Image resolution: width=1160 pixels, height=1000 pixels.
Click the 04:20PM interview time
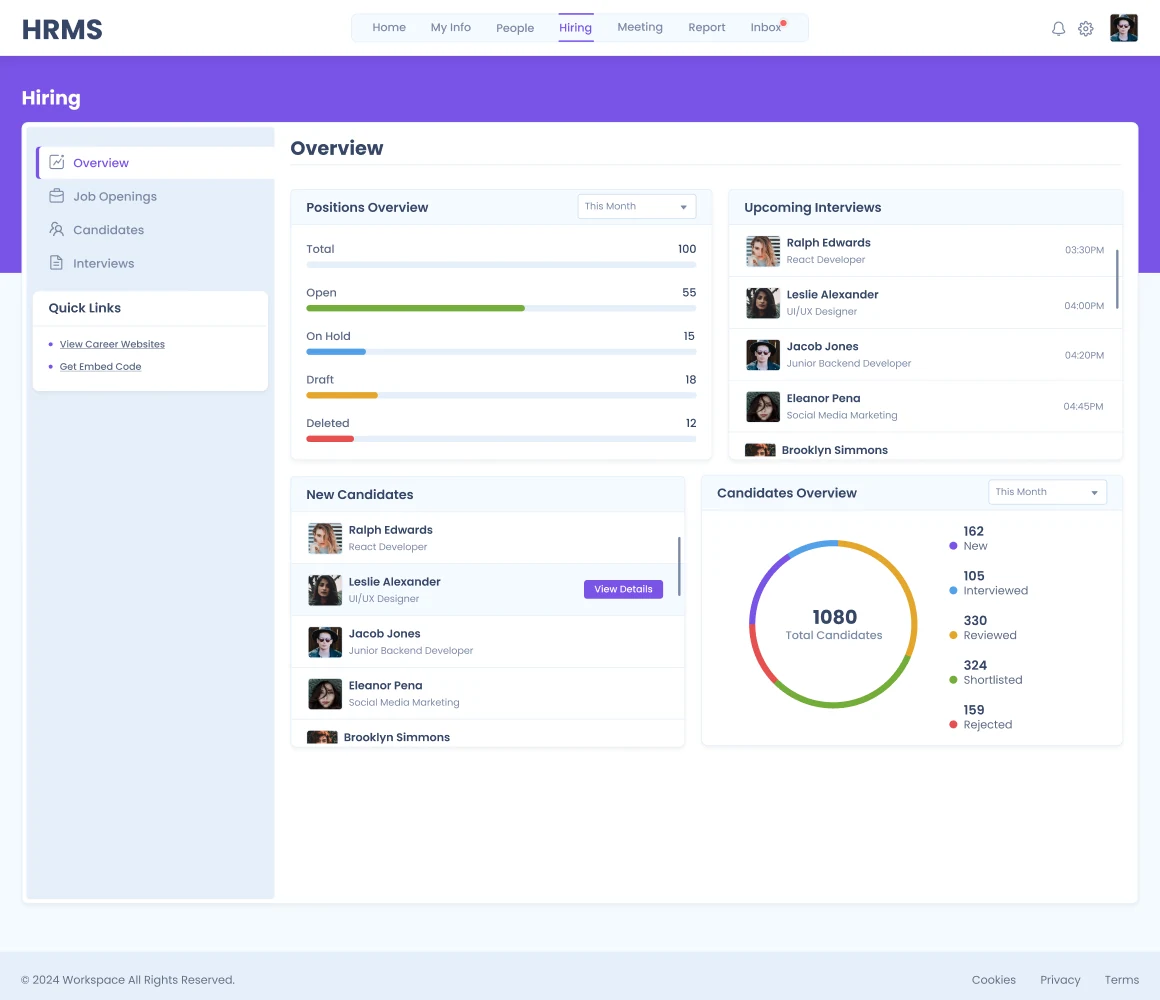click(x=1084, y=355)
